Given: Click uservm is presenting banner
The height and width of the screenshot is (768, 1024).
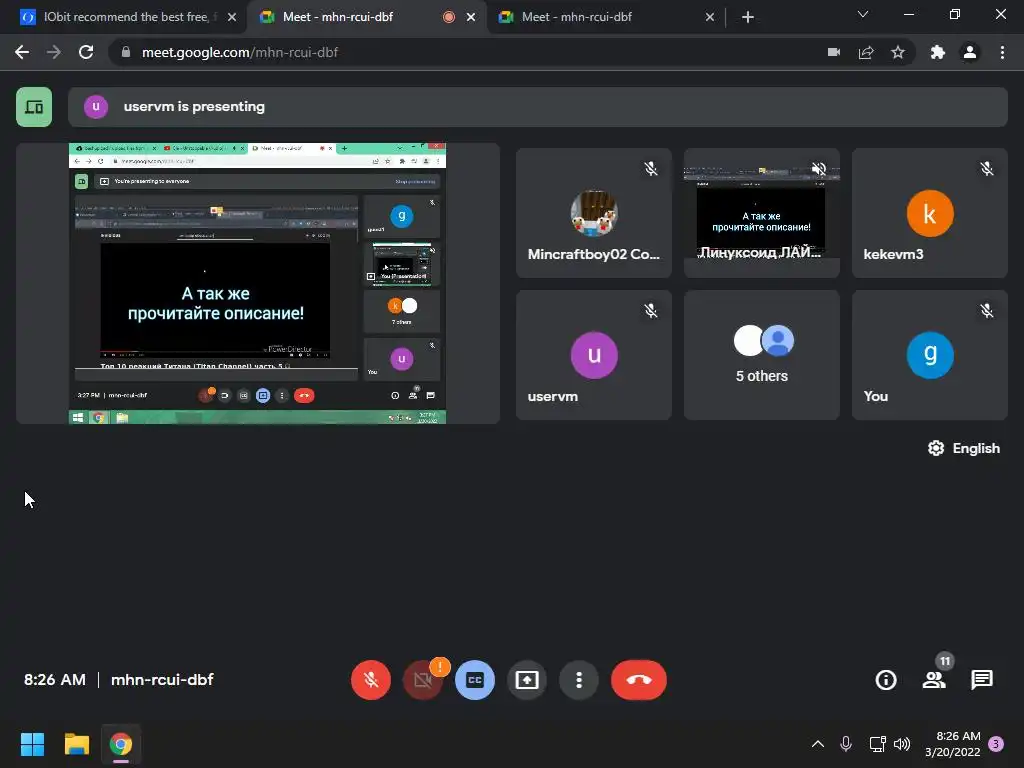Looking at the screenshot, I should pyautogui.click(x=537, y=106).
